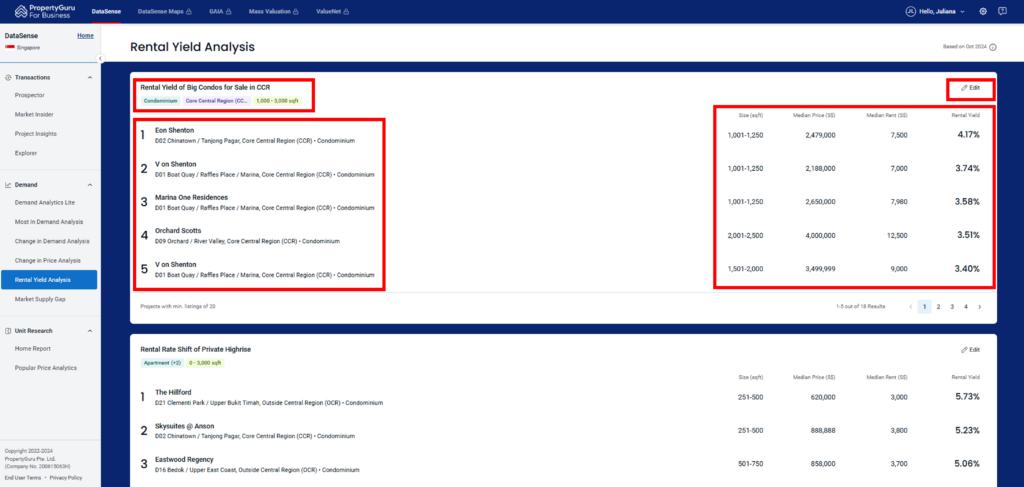Open the Marina One Residences project

[191, 197]
